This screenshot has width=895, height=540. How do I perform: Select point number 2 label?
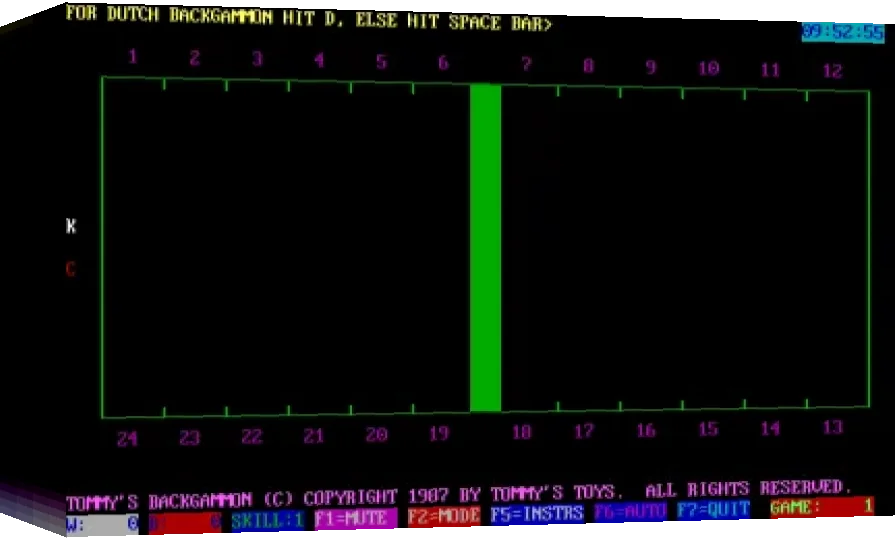tap(195, 58)
